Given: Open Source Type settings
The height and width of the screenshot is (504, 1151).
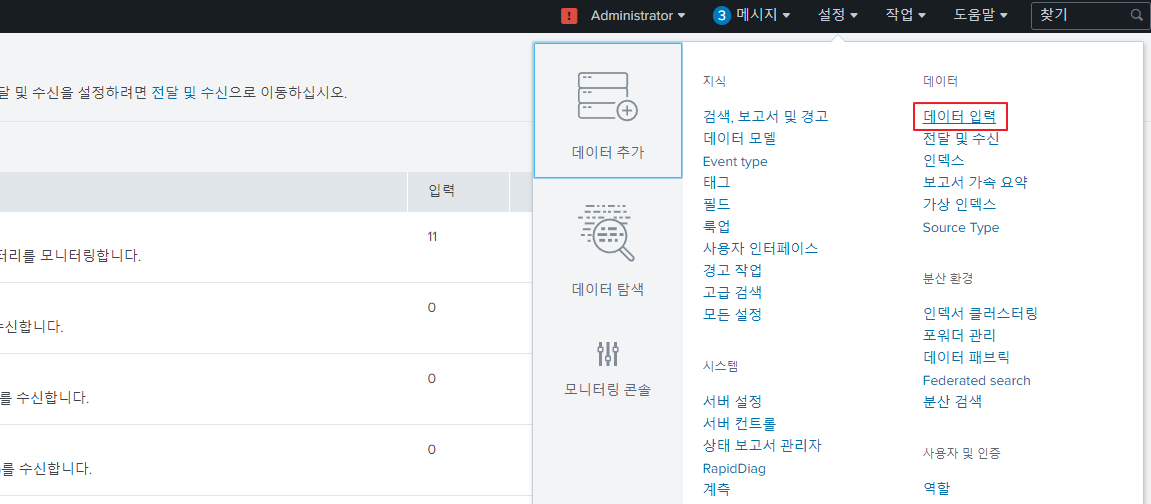Looking at the screenshot, I should point(961,227).
